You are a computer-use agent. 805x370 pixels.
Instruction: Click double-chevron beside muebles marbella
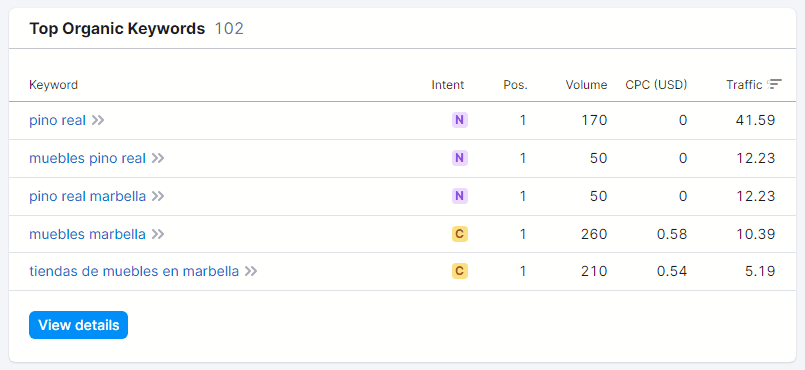click(x=158, y=234)
